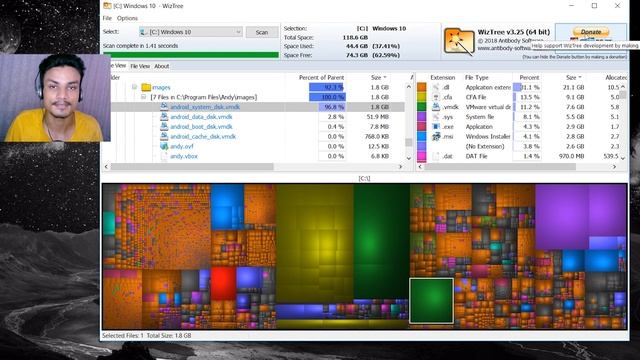Viewport: 640px width, 360px height.
Task: Click the purple .sys color swatch
Action: click(421, 116)
